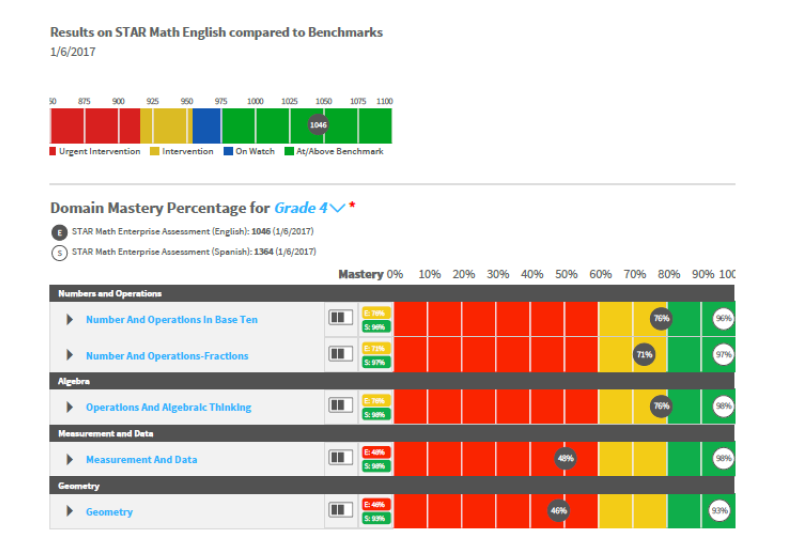805x541 pixels.
Task: Expand Operations And Algebraic Thinking row
Action: pyautogui.click(x=69, y=407)
